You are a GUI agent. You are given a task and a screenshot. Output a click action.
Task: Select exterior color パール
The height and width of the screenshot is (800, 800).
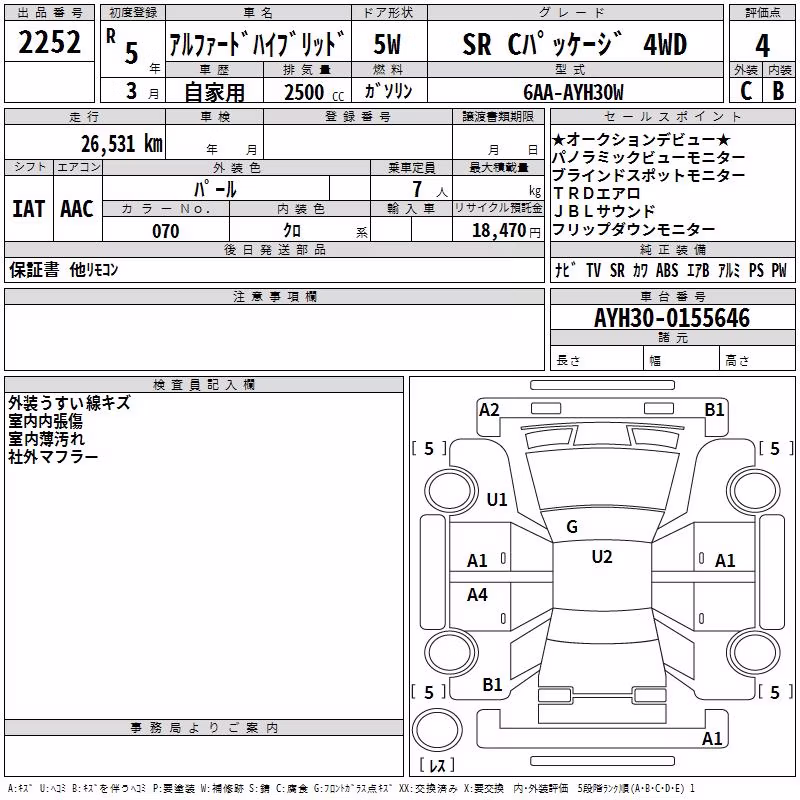coord(215,189)
